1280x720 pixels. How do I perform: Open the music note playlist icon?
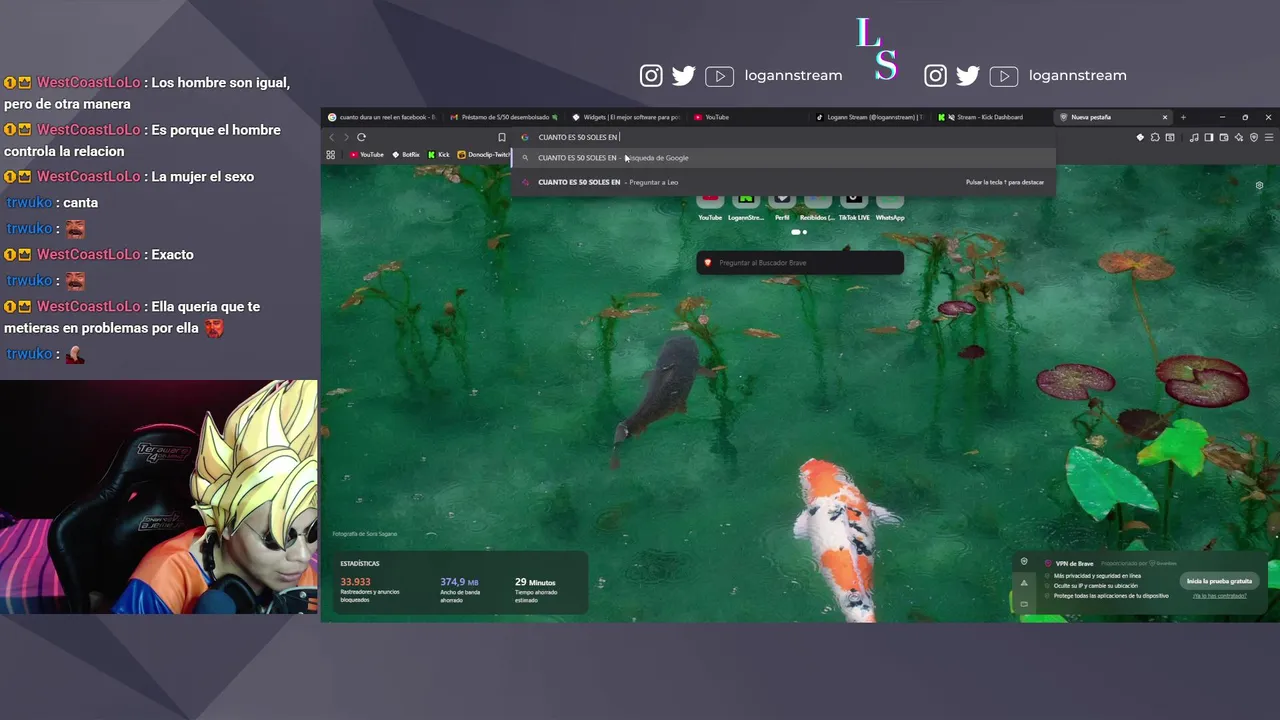1195,137
